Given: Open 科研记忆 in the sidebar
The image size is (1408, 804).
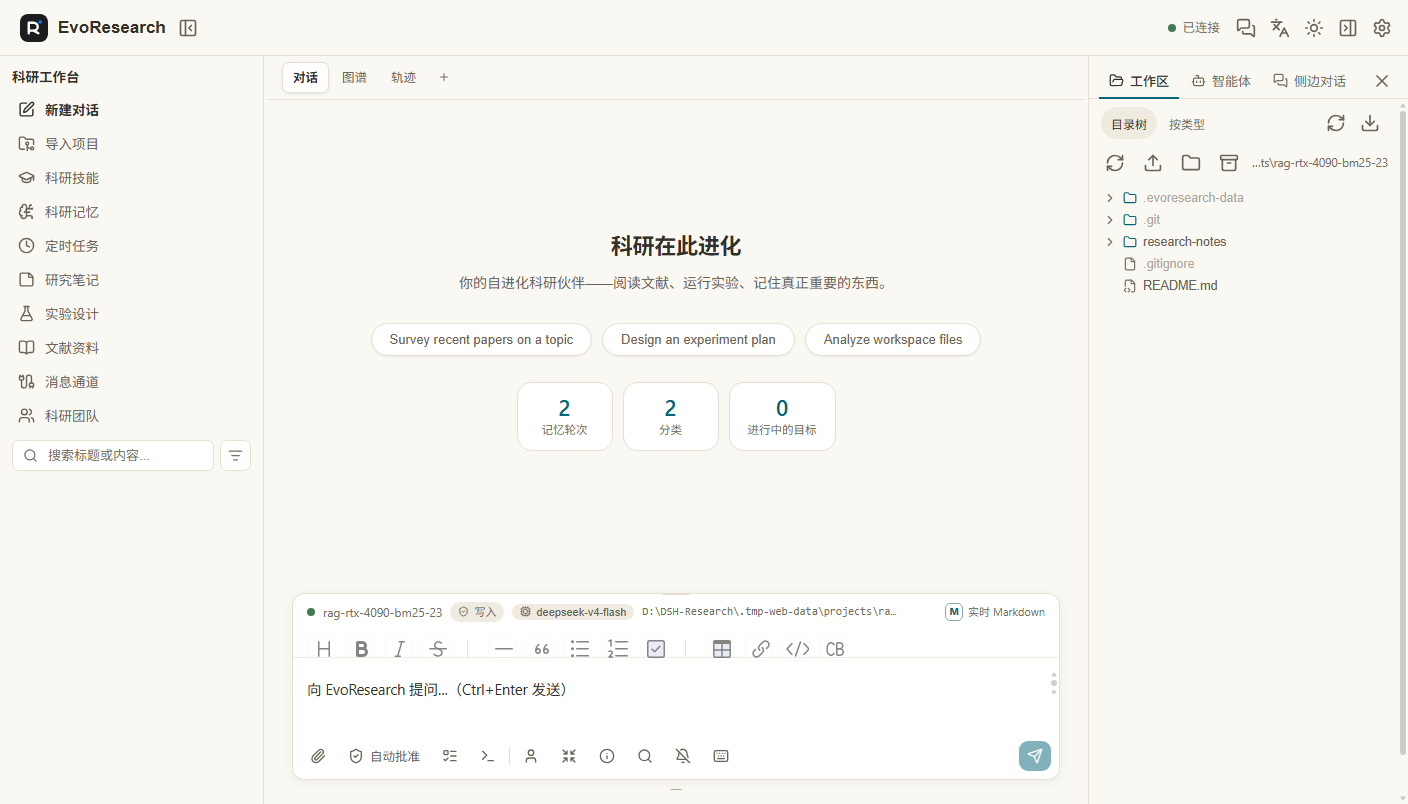Looking at the screenshot, I should (x=132, y=212).
